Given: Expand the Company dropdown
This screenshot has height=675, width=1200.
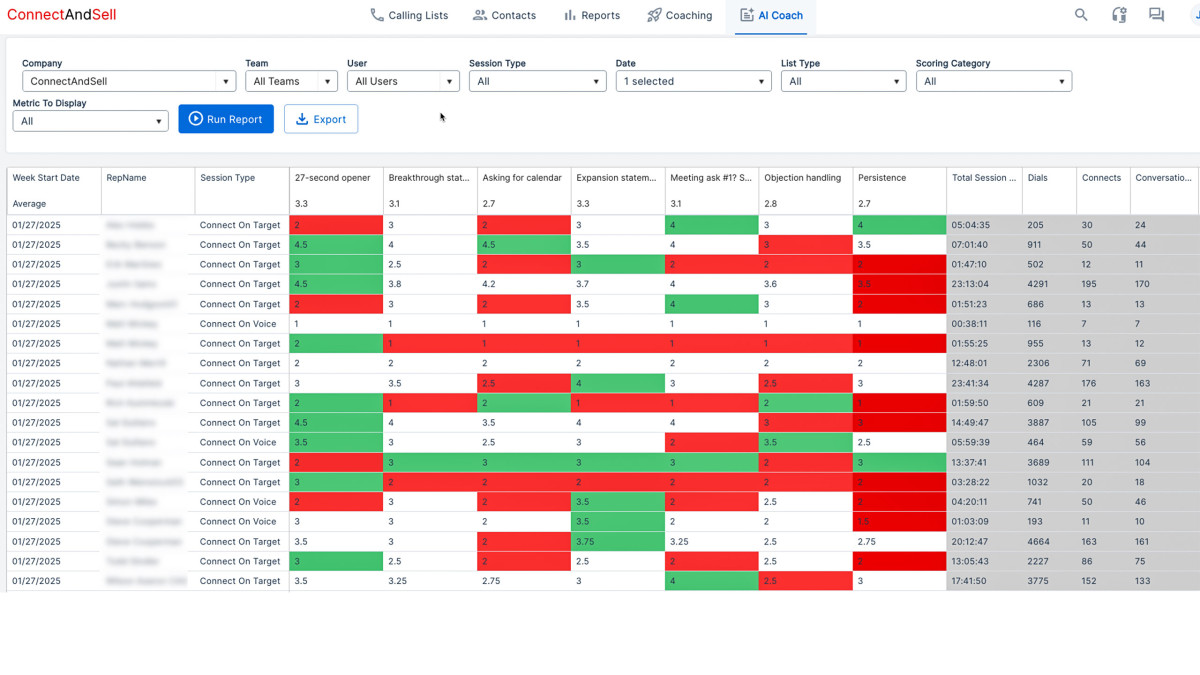Looking at the screenshot, I should (128, 81).
